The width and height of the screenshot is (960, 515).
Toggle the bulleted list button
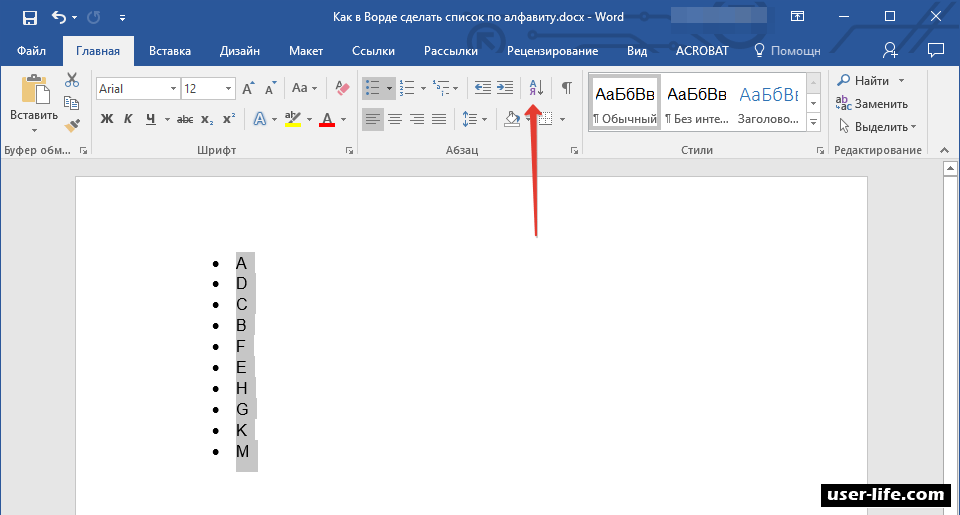tap(372, 88)
